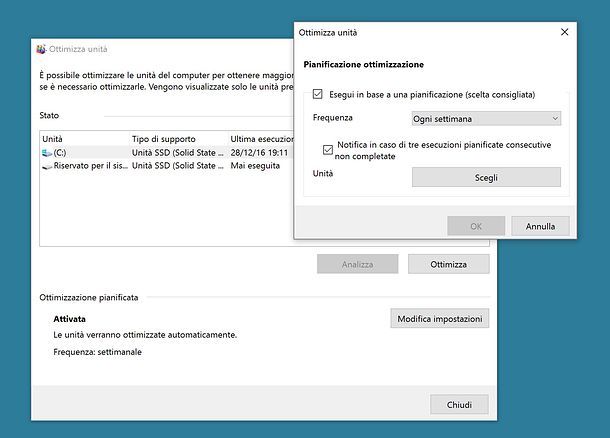Open the Frequenza dropdown 'Ogni settimana'
Screen dimensions: 610x438
486,119
